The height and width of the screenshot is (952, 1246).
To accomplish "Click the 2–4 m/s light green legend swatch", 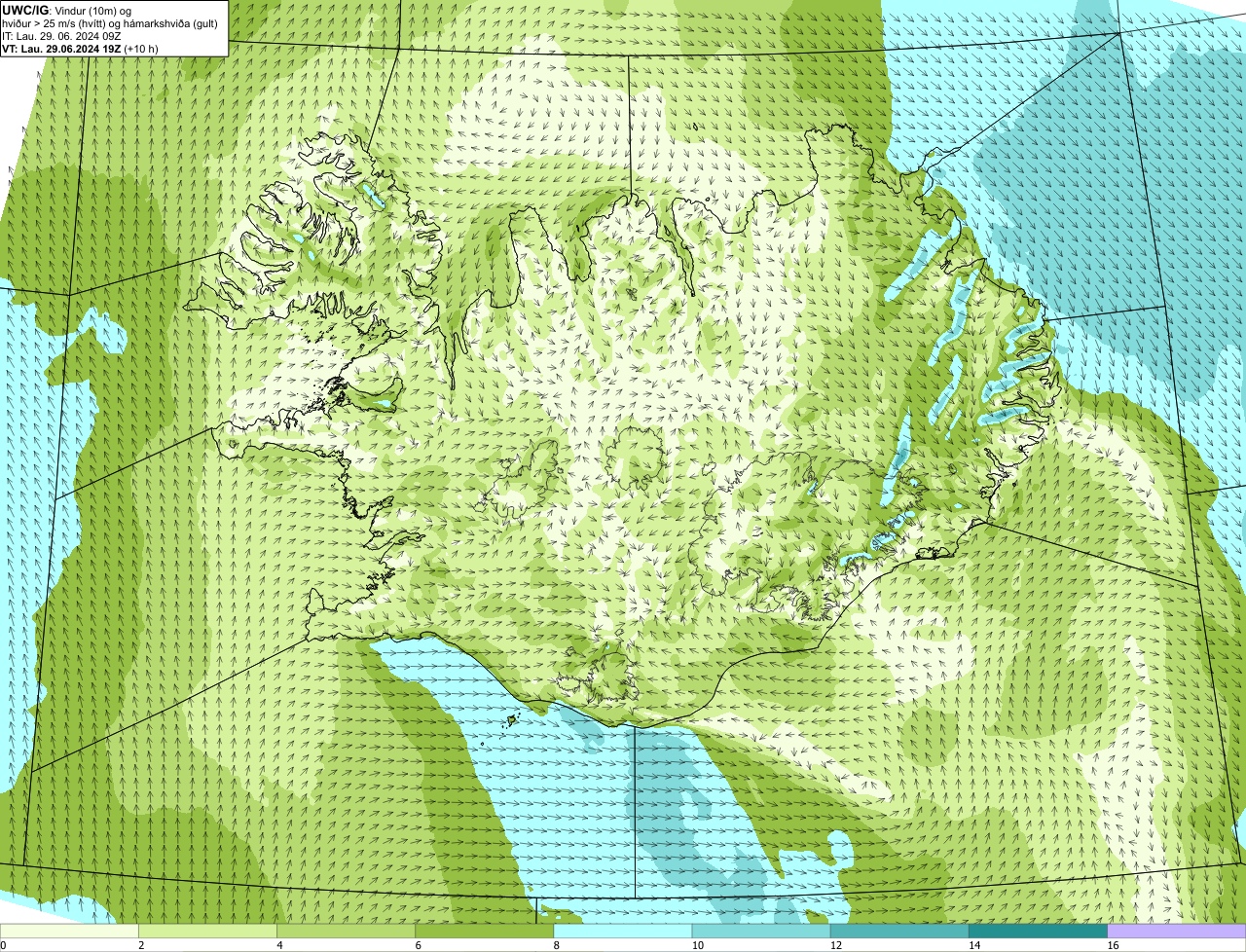I will (x=207, y=931).
